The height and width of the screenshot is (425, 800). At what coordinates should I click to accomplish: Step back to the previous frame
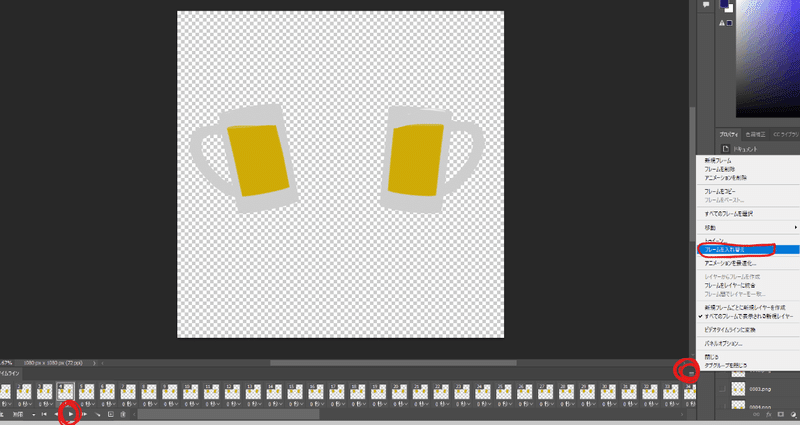point(57,414)
